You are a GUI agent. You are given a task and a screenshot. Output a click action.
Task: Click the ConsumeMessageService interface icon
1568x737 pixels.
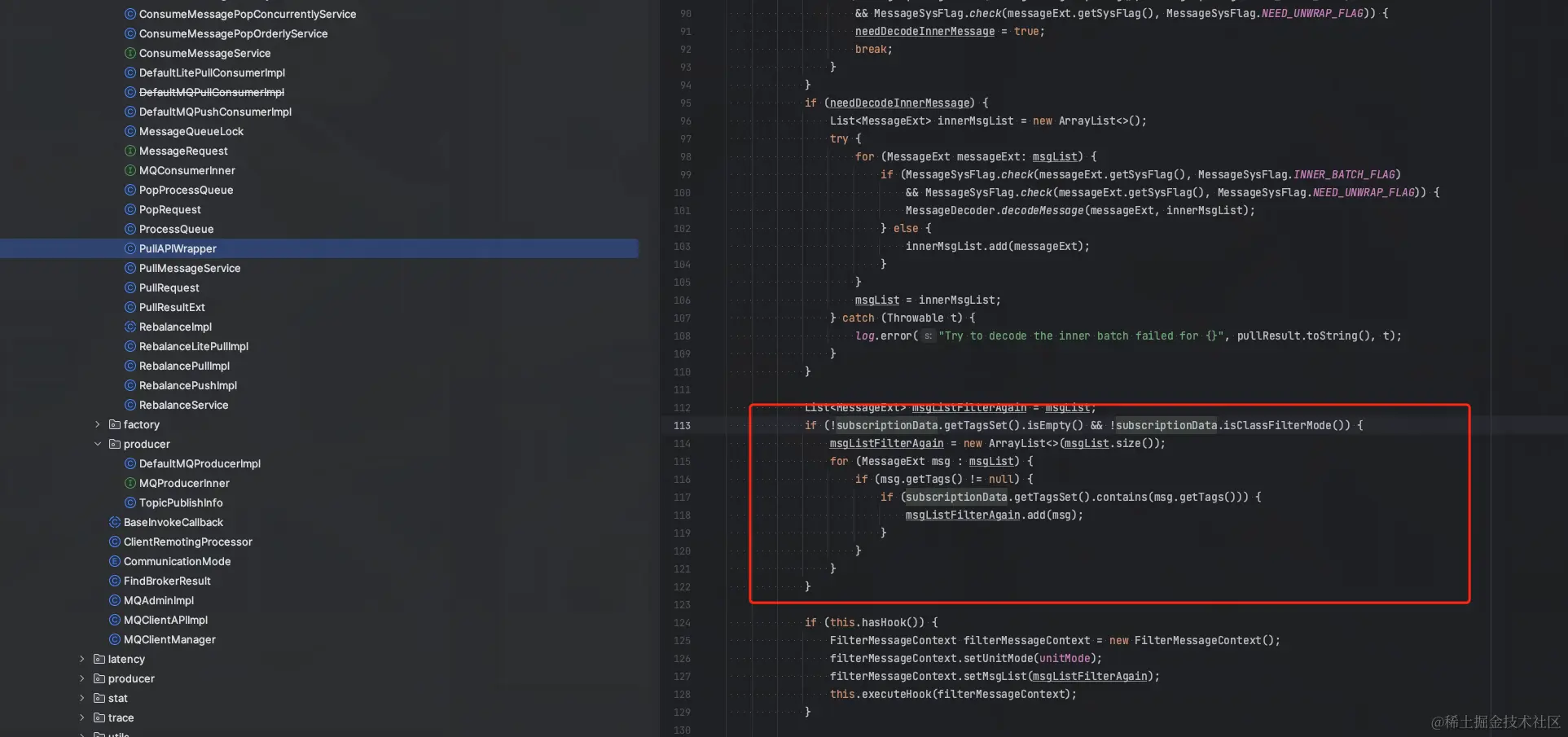point(130,53)
